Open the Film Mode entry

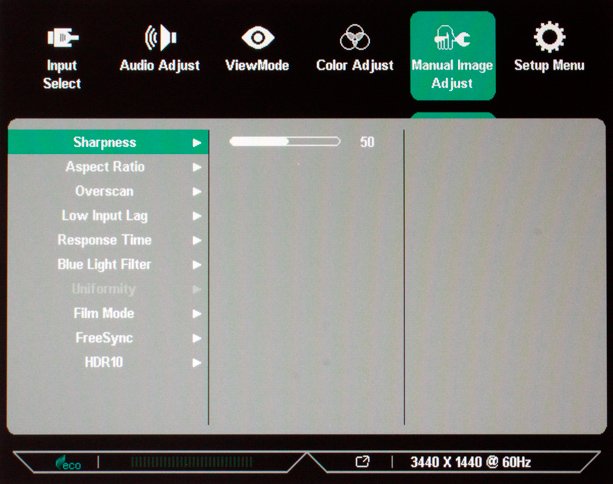(x=104, y=313)
